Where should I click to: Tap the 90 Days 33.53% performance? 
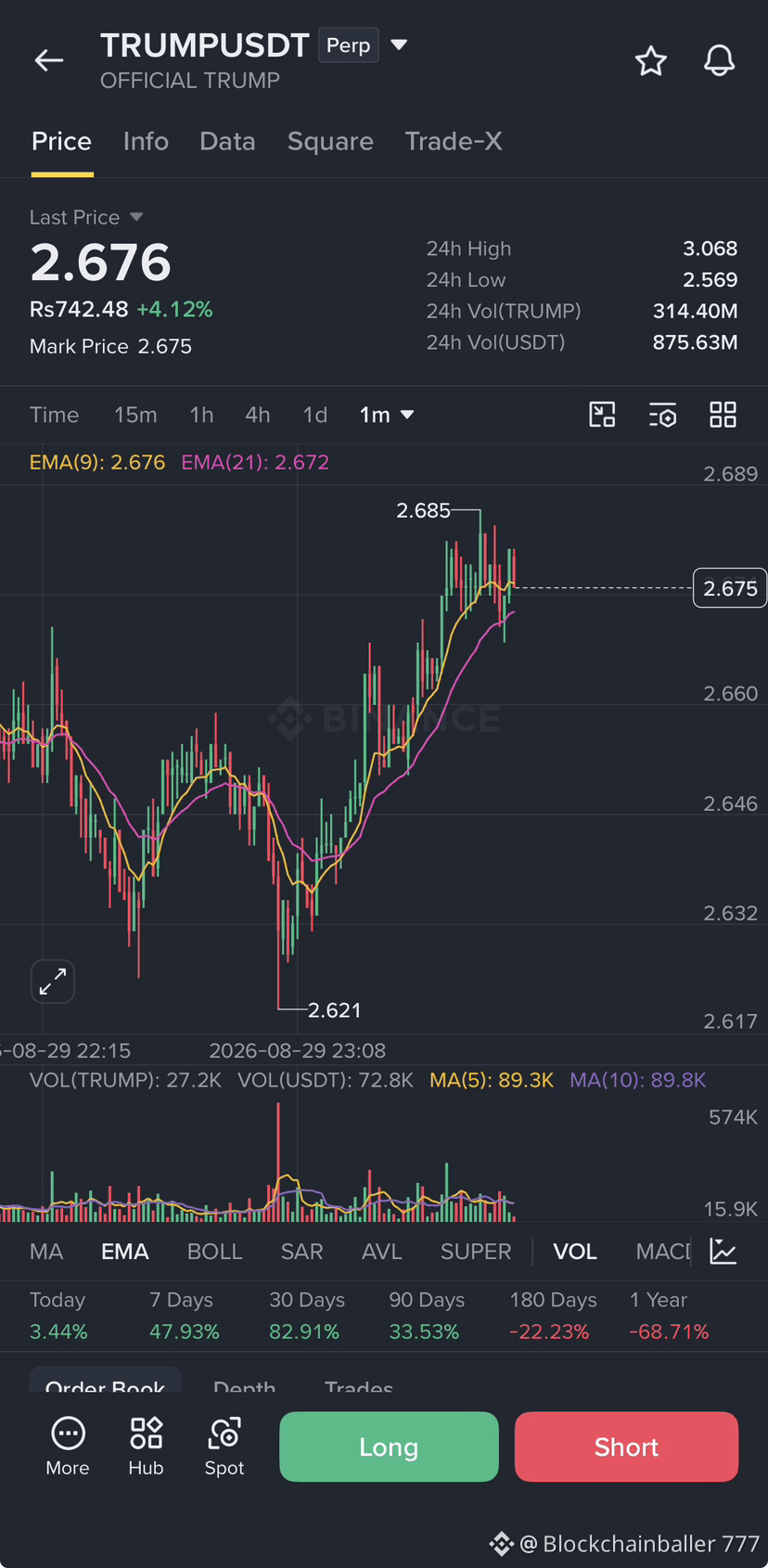[x=425, y=1316]
